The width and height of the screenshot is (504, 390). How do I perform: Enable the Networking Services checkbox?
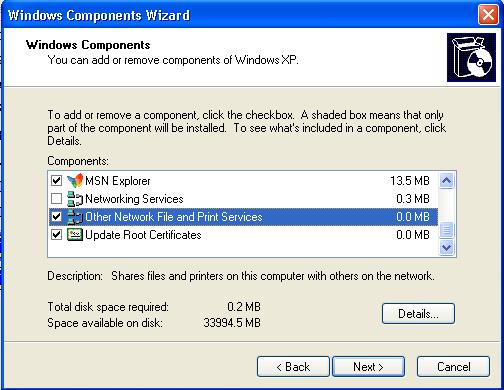tap(56, 199)
